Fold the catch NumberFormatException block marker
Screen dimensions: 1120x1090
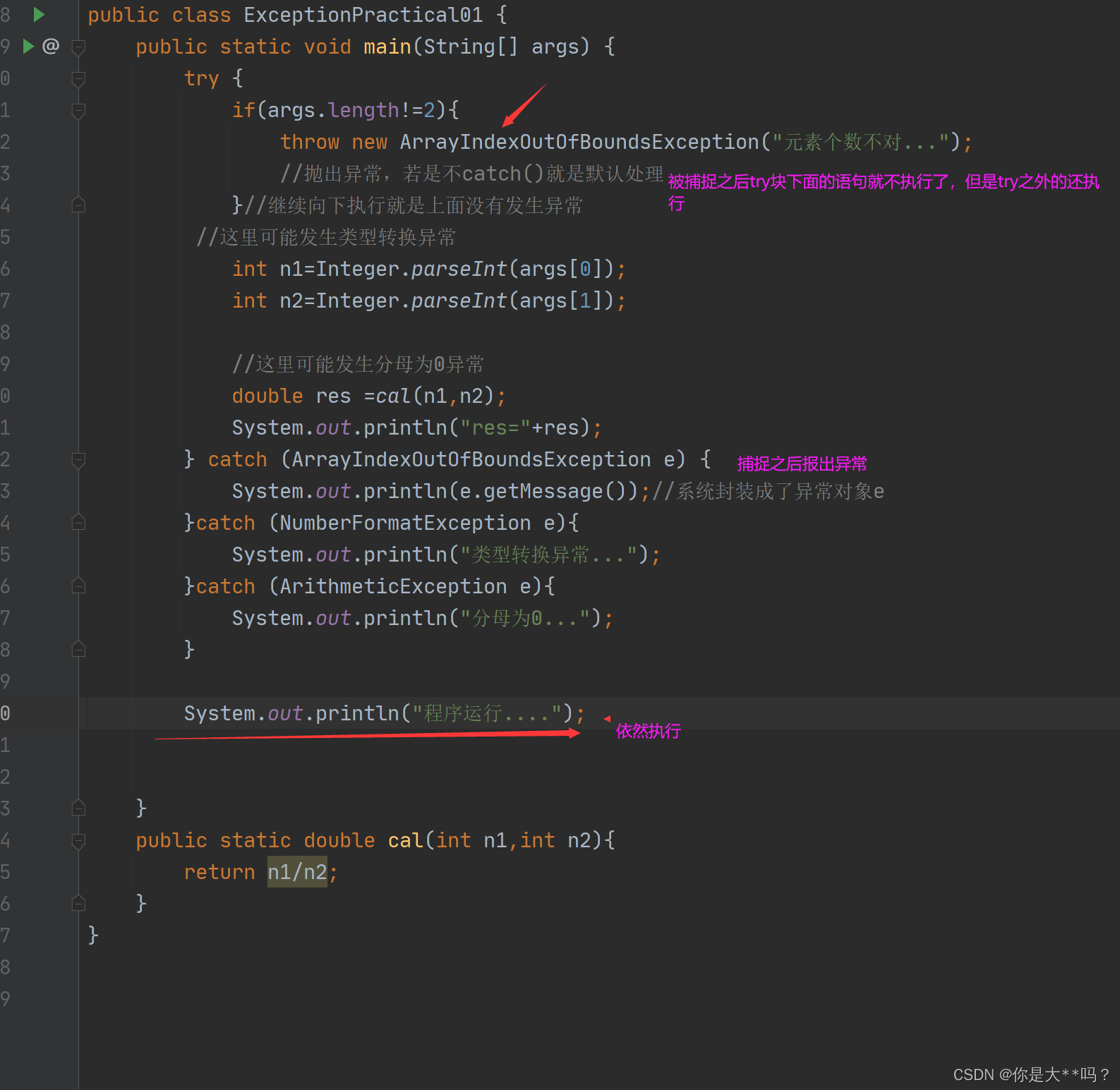[78, 522]
